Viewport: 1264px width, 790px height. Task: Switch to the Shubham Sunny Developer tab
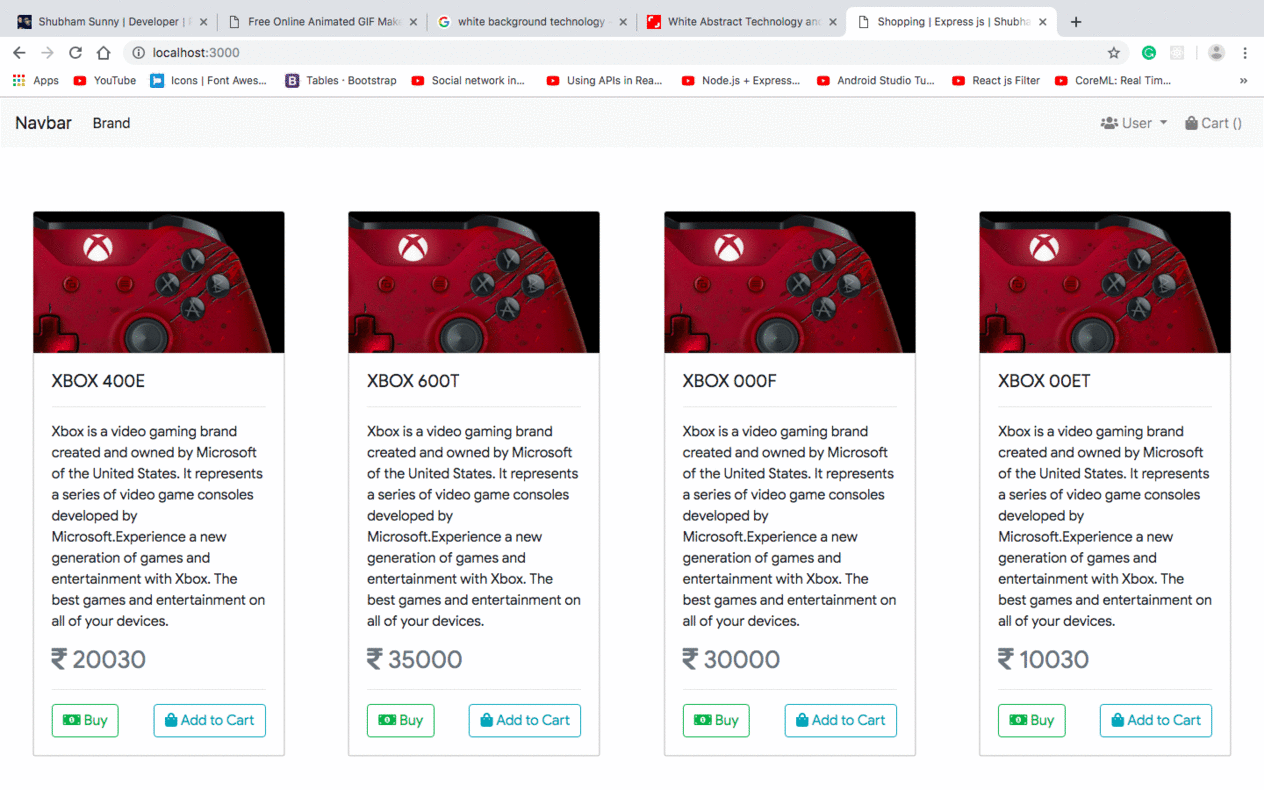111,21
